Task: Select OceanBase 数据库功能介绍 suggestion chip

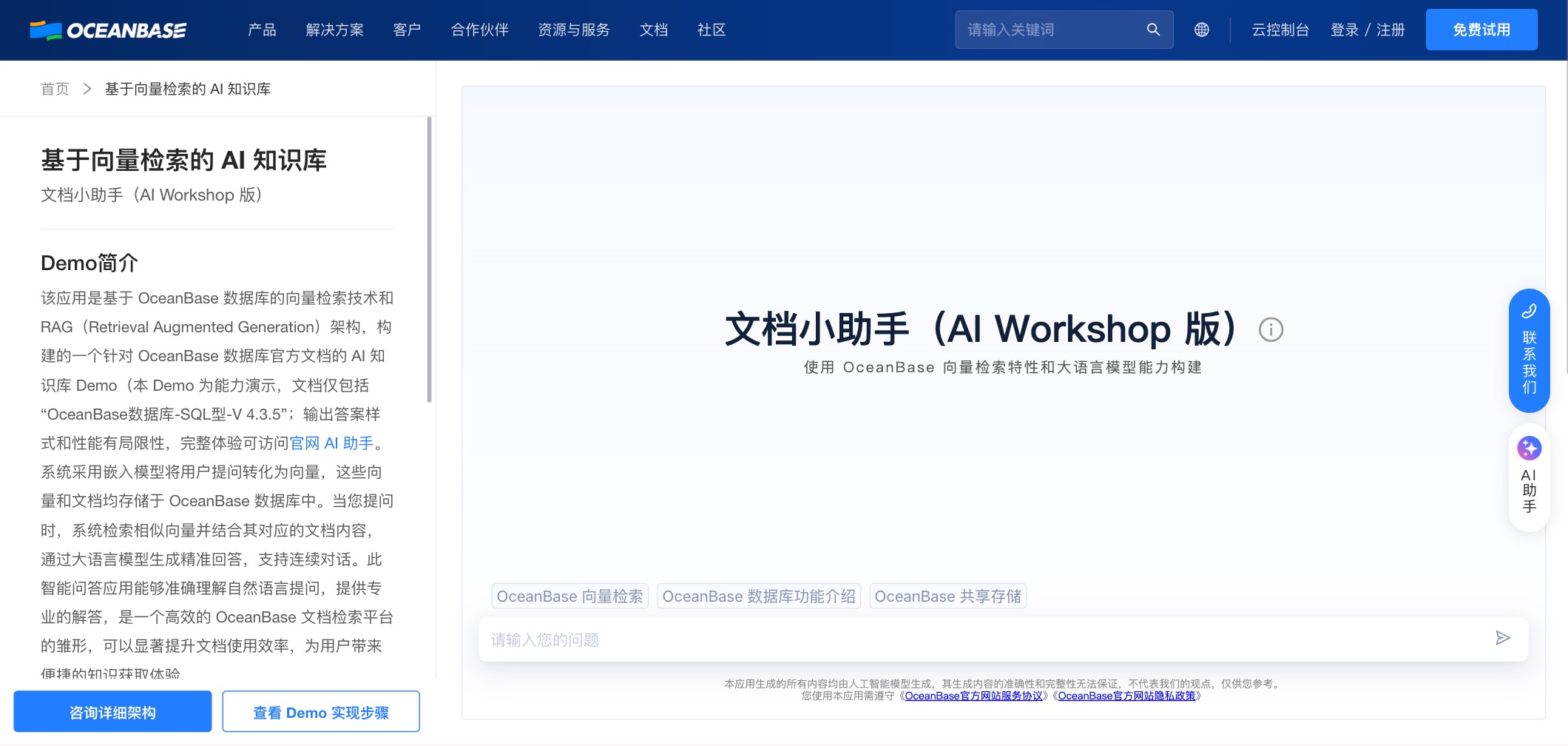Action: (759, 596)
